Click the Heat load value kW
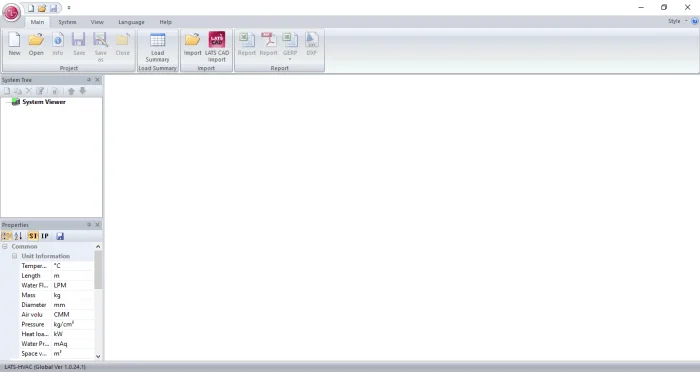Image resolution: width=700 pixels, height=372 pixels. (73, 334)
